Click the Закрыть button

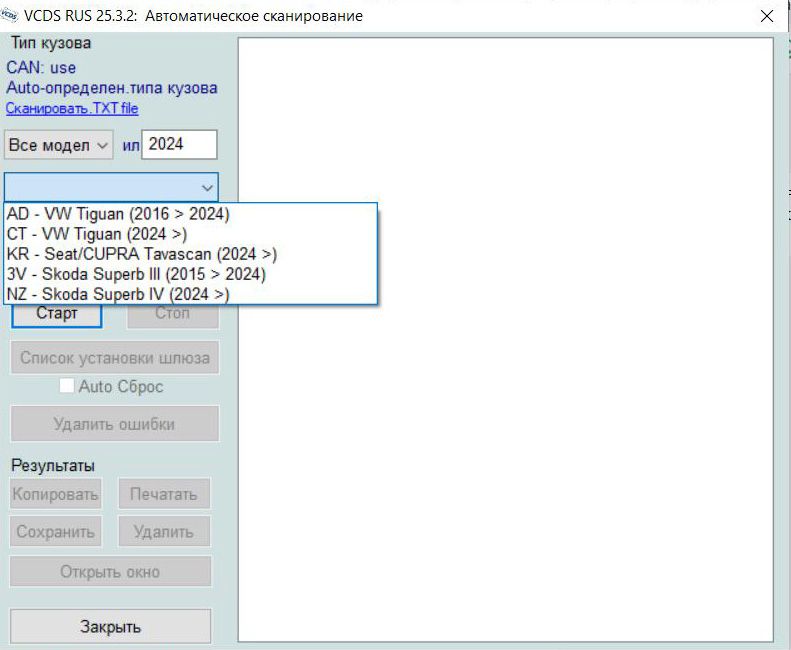(110, 627)
